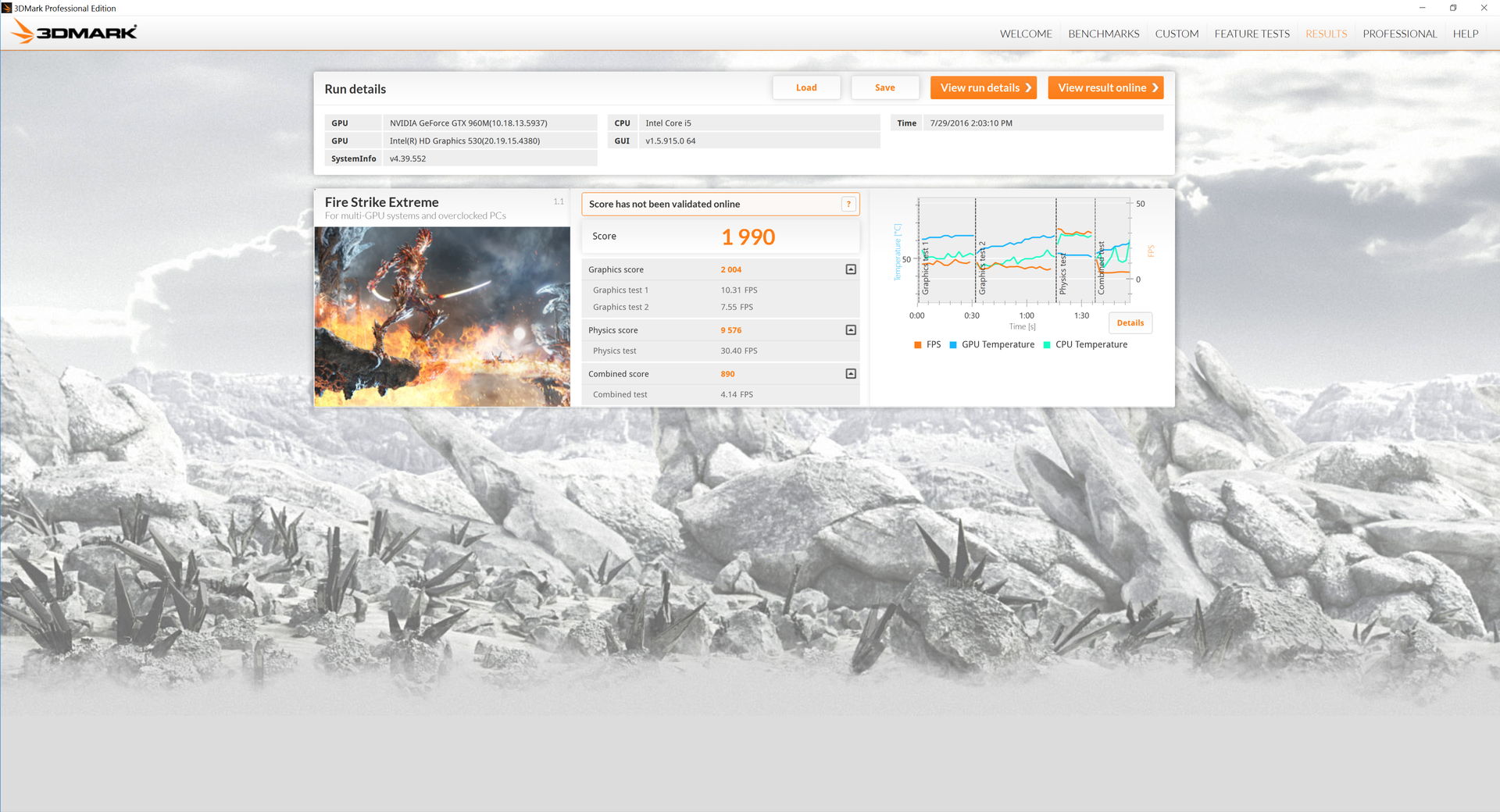Image resolution: width=1500 pixels, height=812 pixels.
Task: Minimize the 3DMark window
Action: (1422, 8)
